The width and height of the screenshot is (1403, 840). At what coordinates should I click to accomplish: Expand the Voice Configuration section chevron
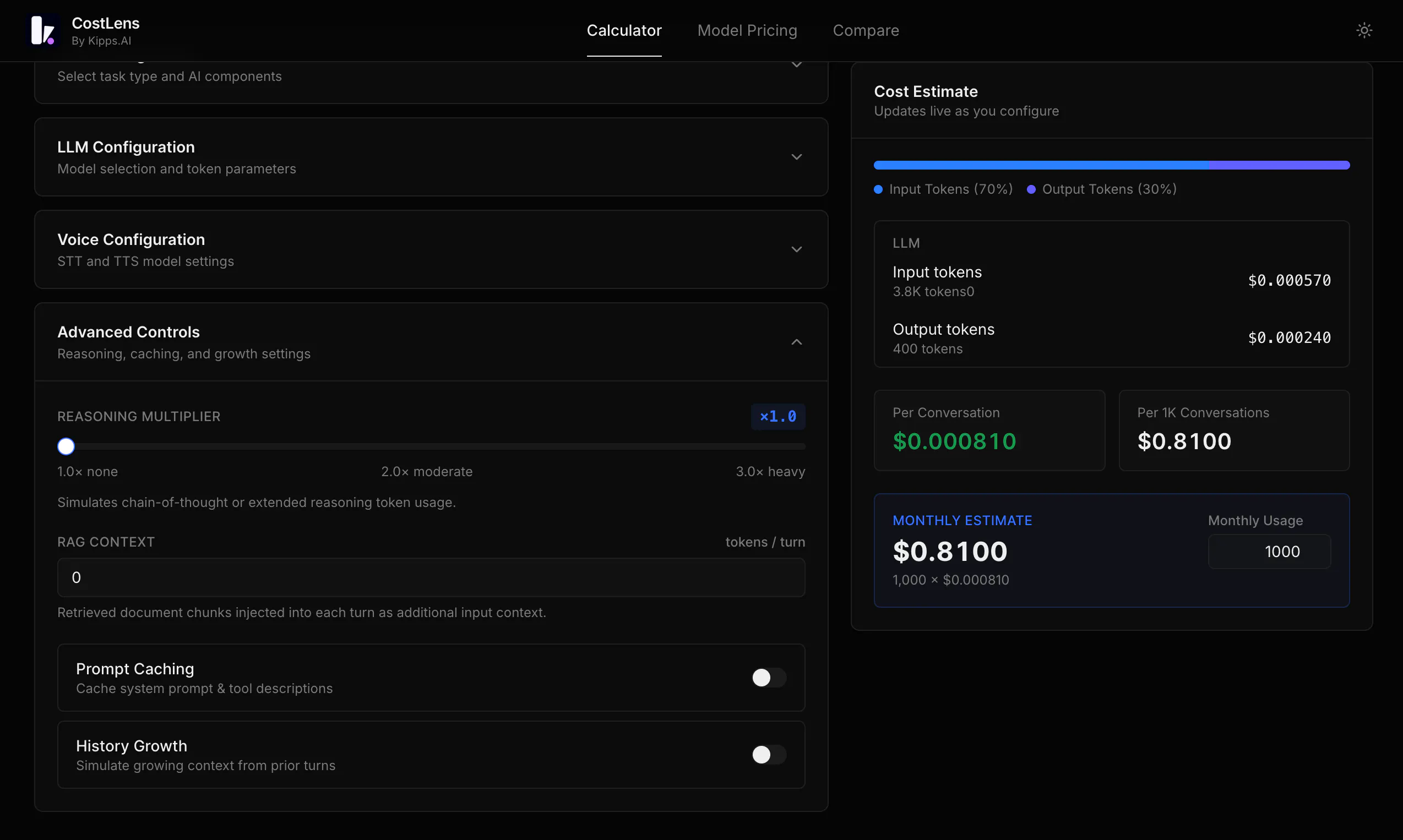pos(796,249)
